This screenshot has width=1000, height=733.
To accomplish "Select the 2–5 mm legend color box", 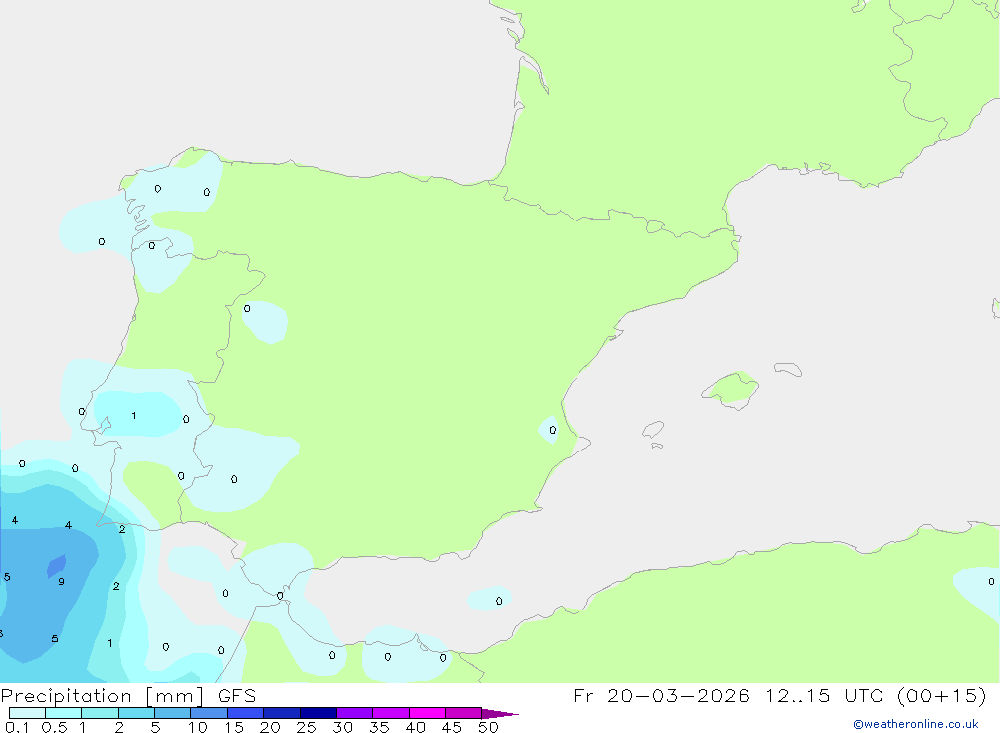I will click(x=136, y=713).
